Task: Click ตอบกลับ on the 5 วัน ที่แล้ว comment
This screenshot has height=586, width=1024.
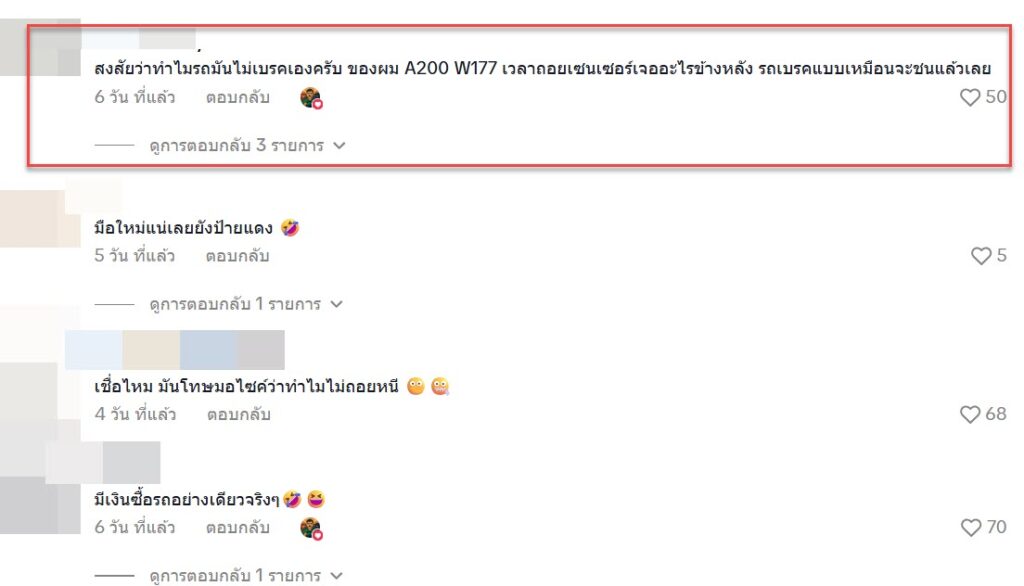Action: 238,255
